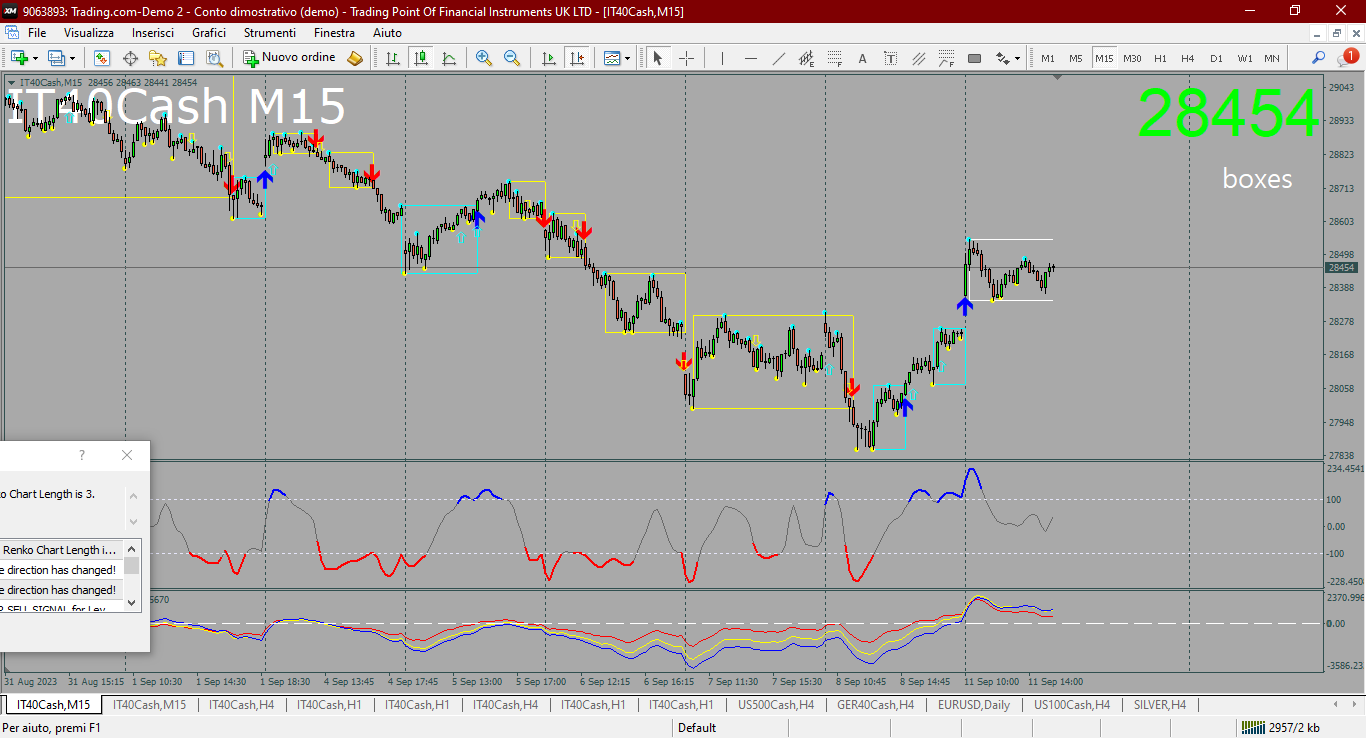Open the MetaEditor book icon

pos(355,58)
